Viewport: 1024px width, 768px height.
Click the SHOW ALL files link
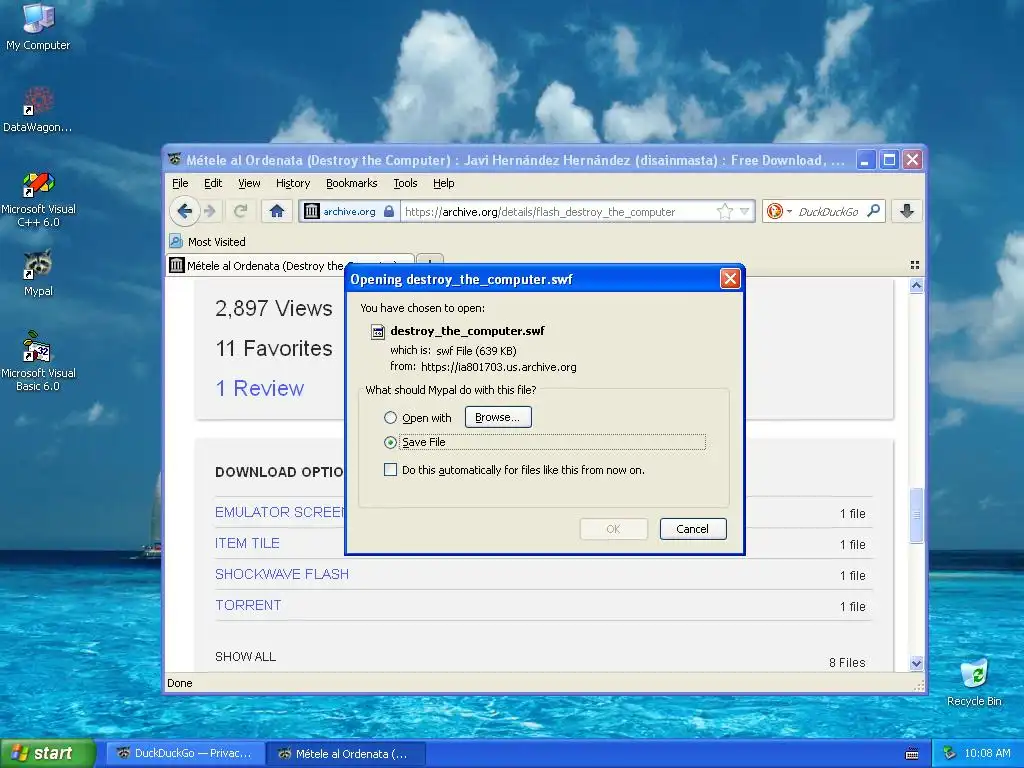point(246,656)
